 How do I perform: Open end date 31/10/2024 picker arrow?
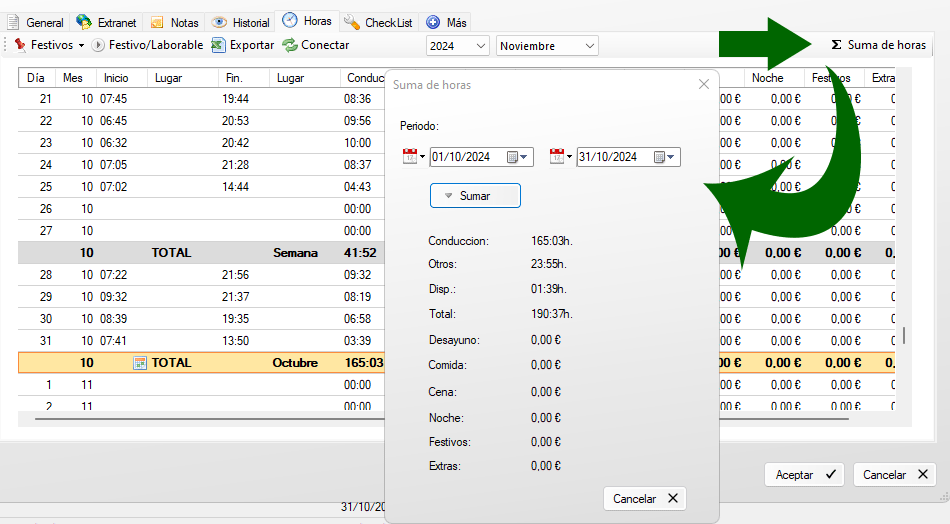click(672, 157)
